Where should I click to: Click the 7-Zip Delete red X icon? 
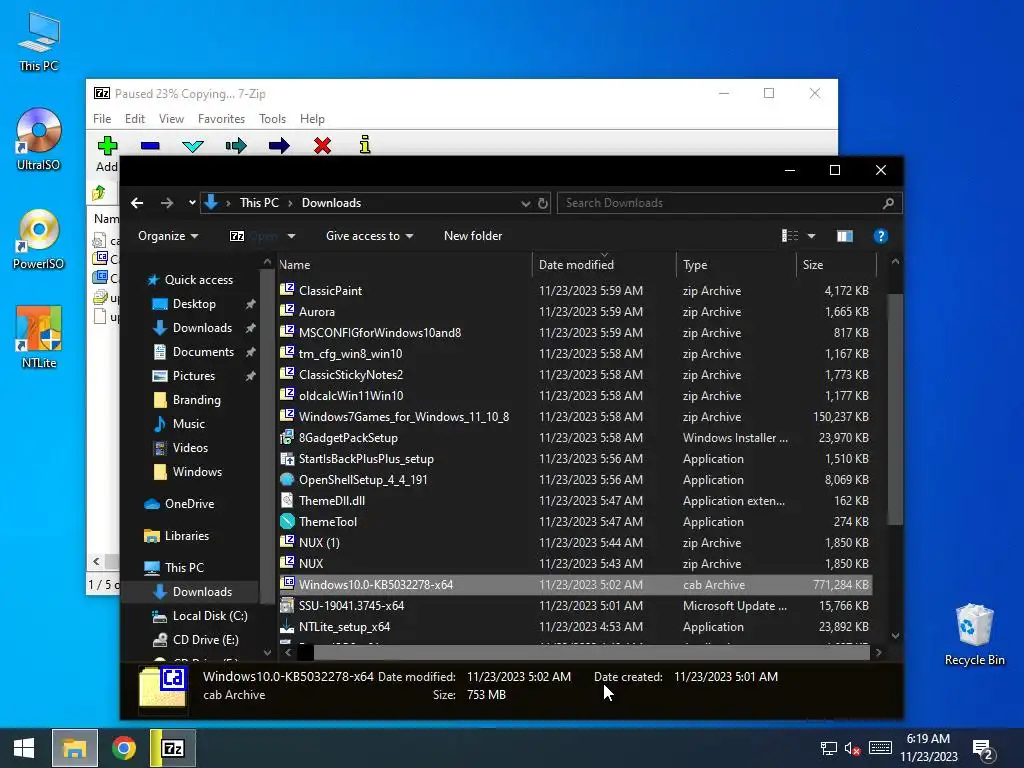322,145
